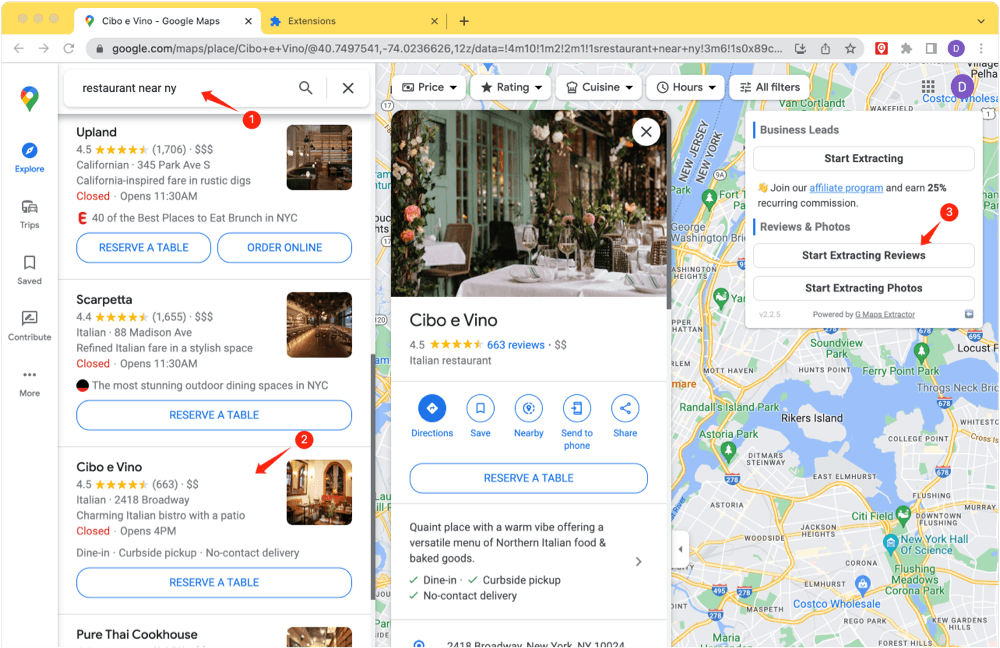Open Saved places in the sidebar
This screenshot has width=1000, height=648.
click(x=29, y=270)
